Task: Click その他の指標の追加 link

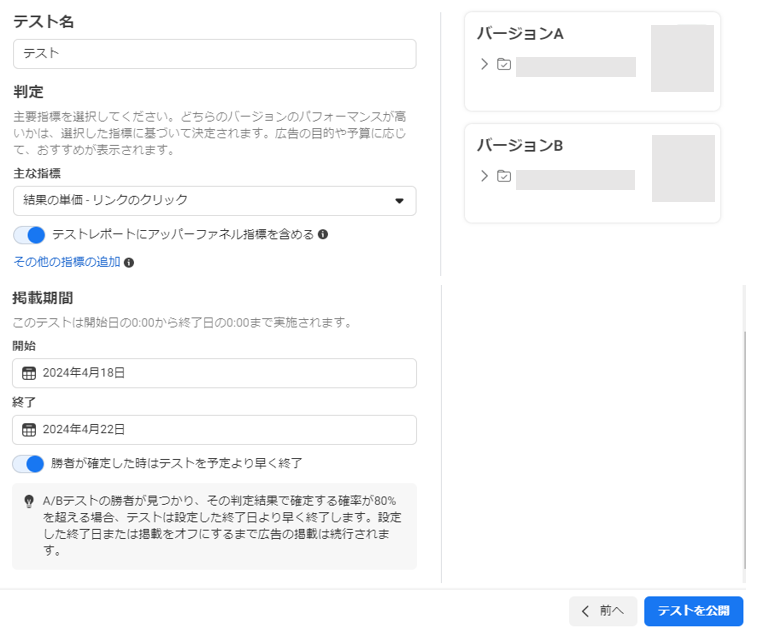Action: coord(67,262)
